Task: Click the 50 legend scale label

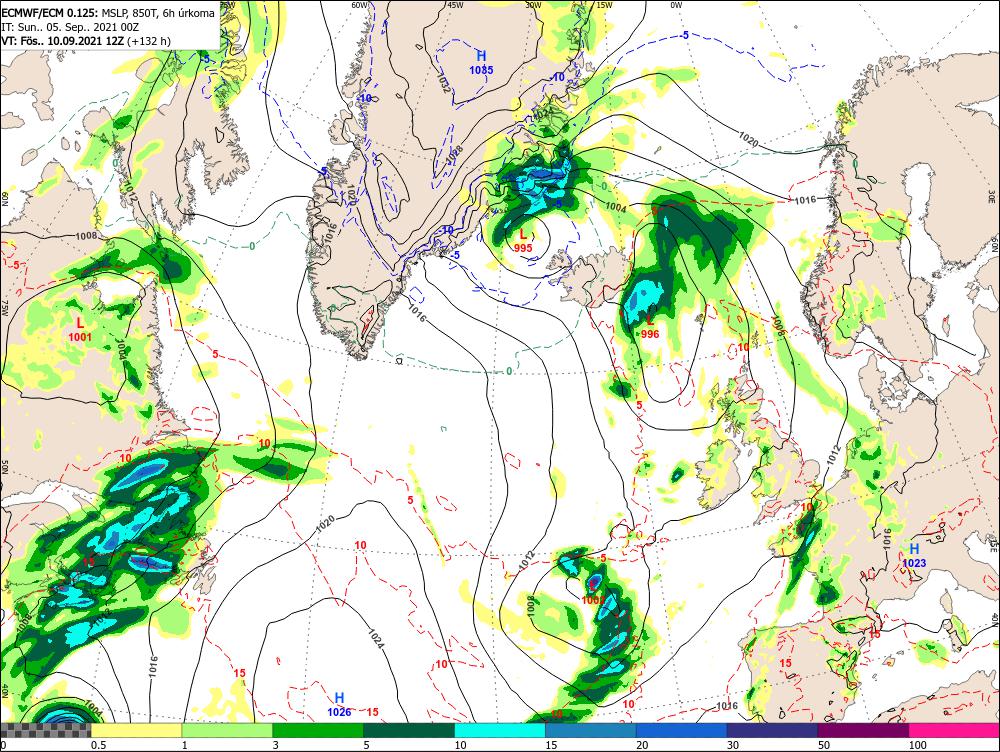Action: (824, 745)
